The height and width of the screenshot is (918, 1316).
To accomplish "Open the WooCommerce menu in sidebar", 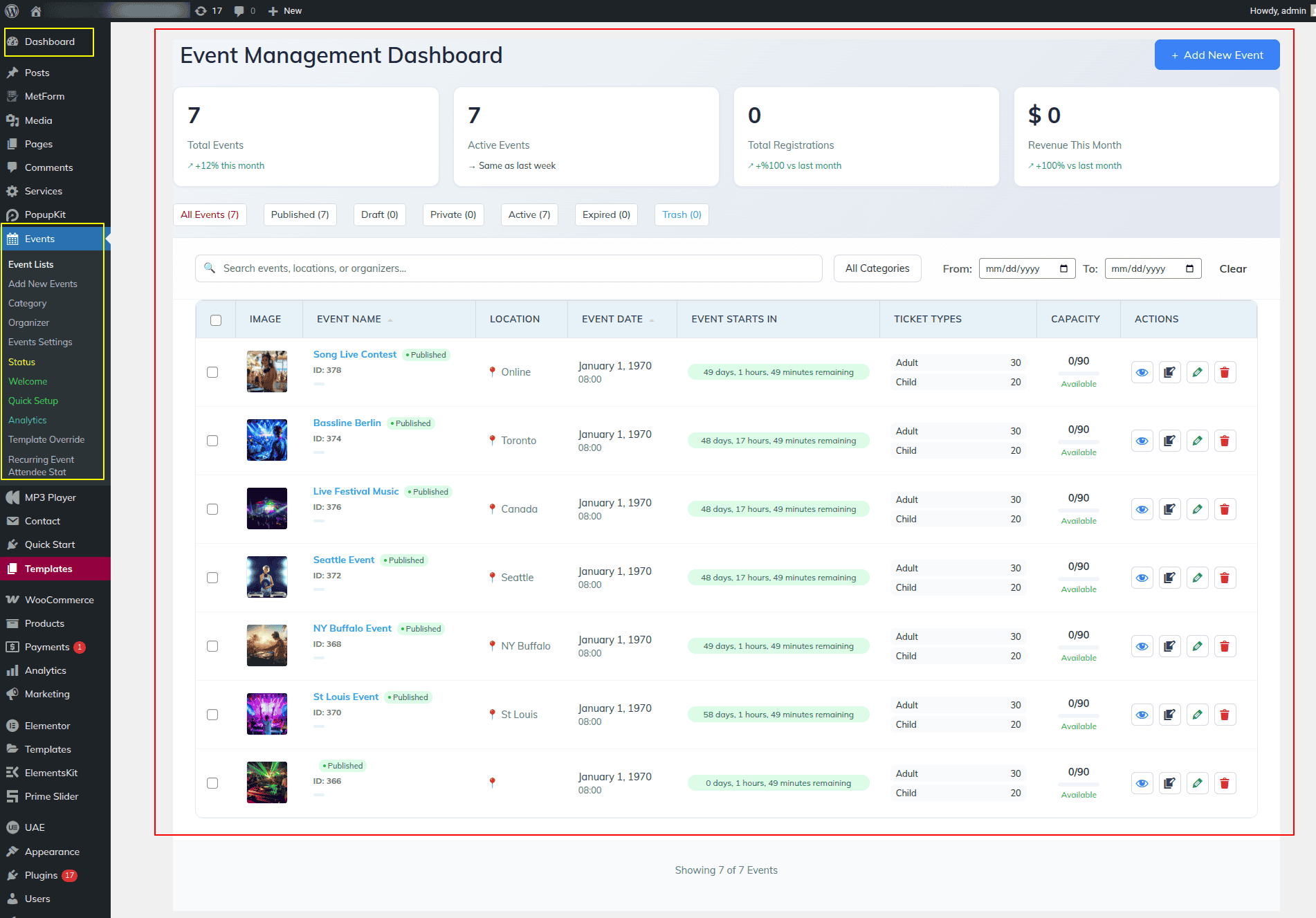I will coord(59,600).
